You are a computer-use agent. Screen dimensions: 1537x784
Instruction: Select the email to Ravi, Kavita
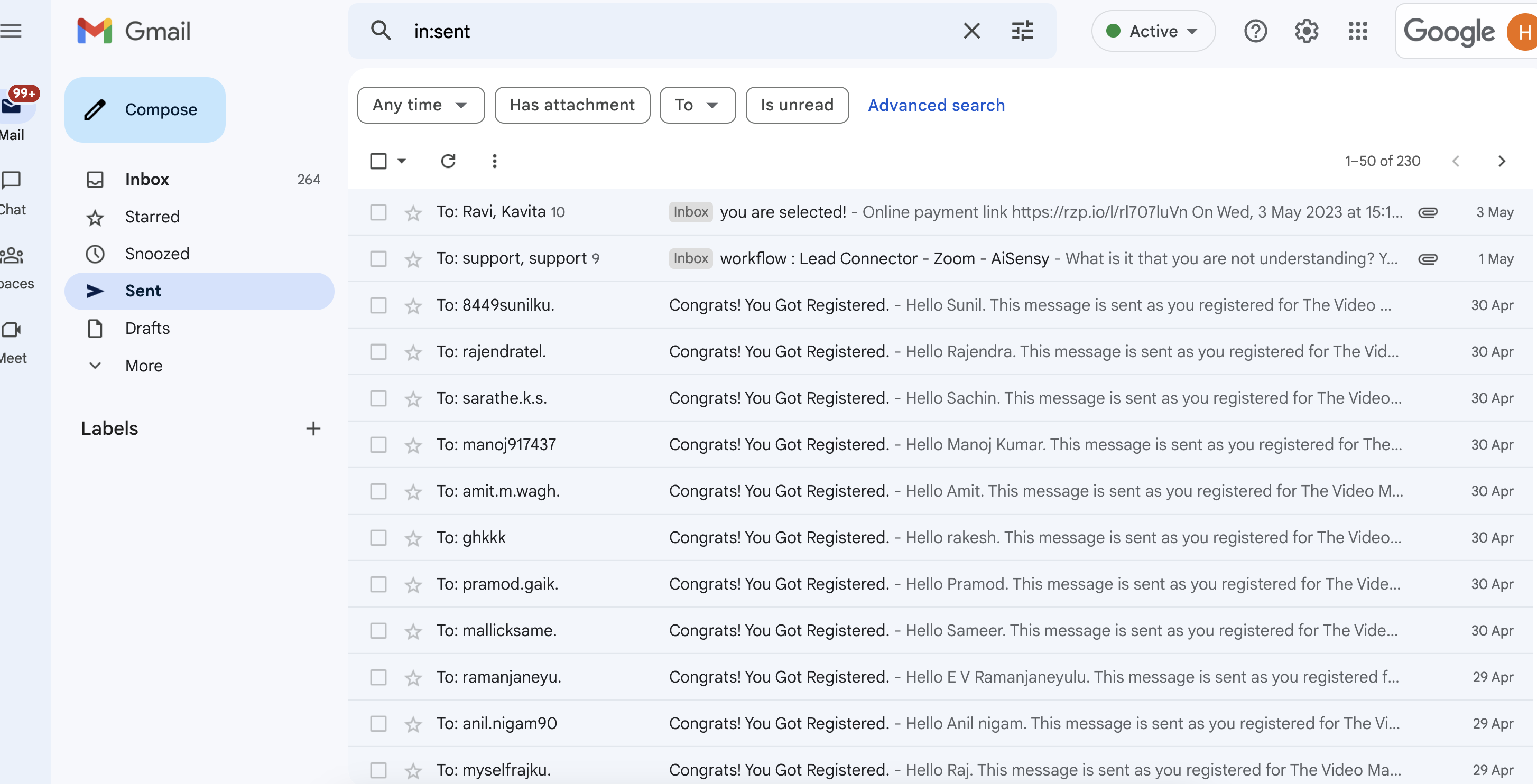coord(378,212)
